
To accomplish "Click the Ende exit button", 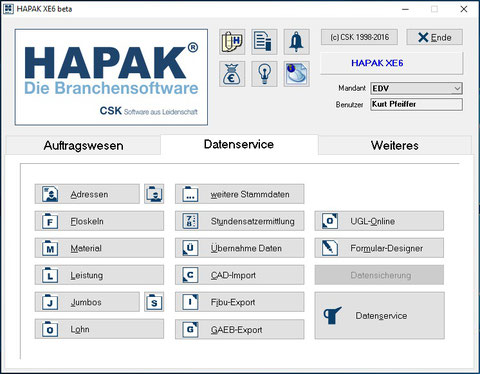I will tap(434, 37).
